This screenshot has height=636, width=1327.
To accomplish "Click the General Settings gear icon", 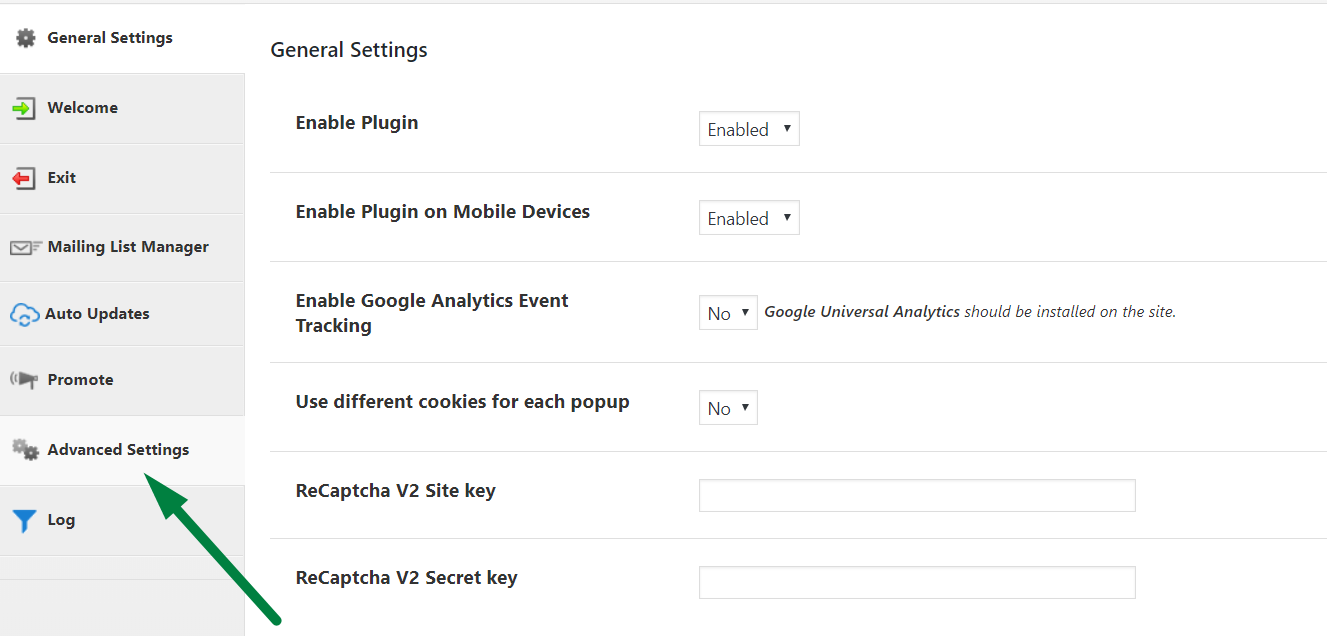I will click(26, 38).
